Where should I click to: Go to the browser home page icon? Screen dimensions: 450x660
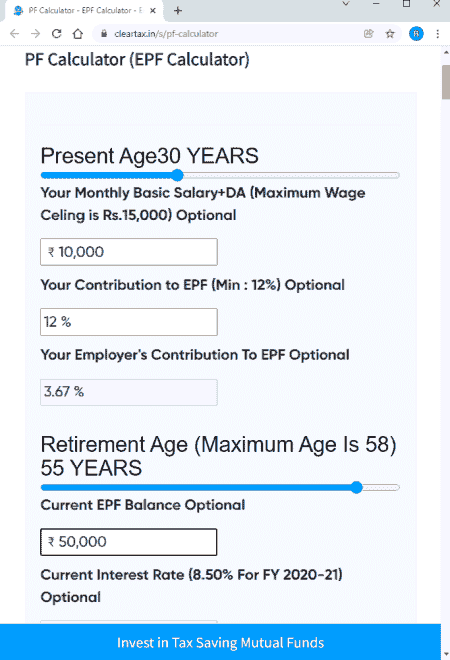[x=78, y=34]
